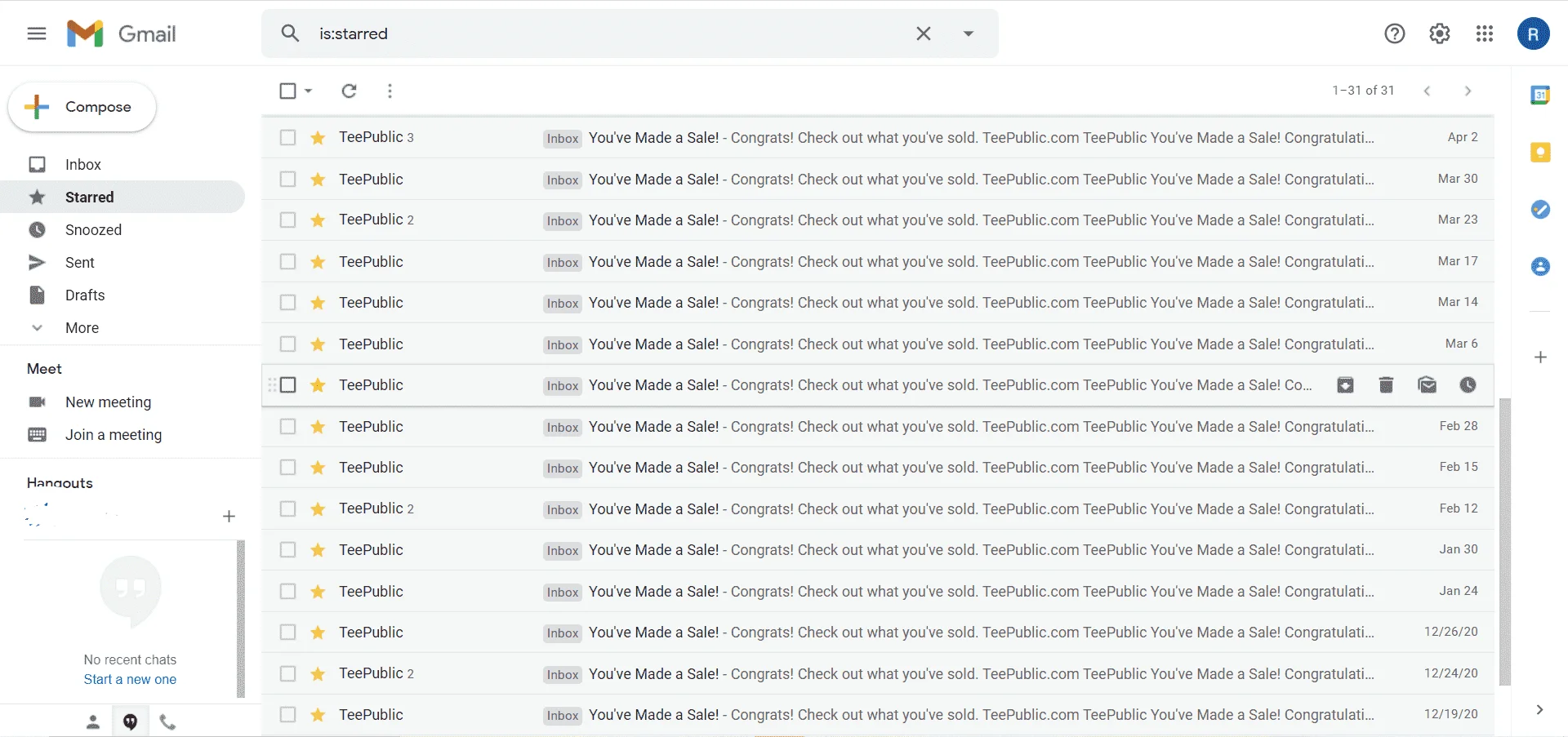
Task: Go to newer messages arrow
Action: (1427, 91)
